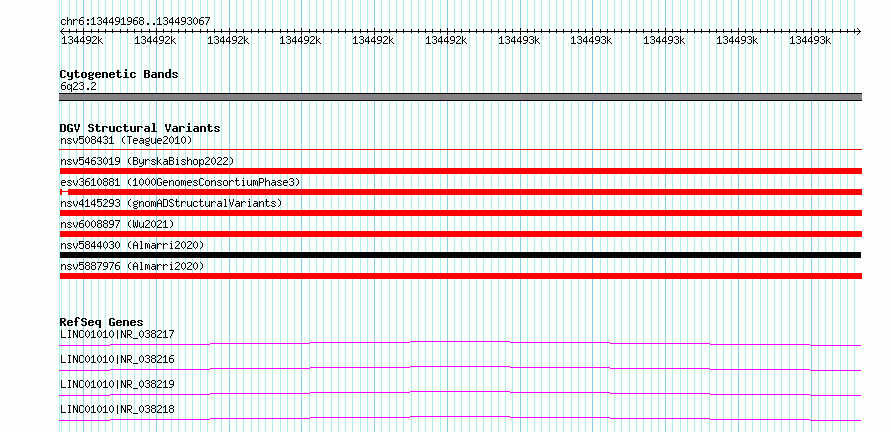
Task: Open the DGV Structural Variants track title
Action: 140,128
